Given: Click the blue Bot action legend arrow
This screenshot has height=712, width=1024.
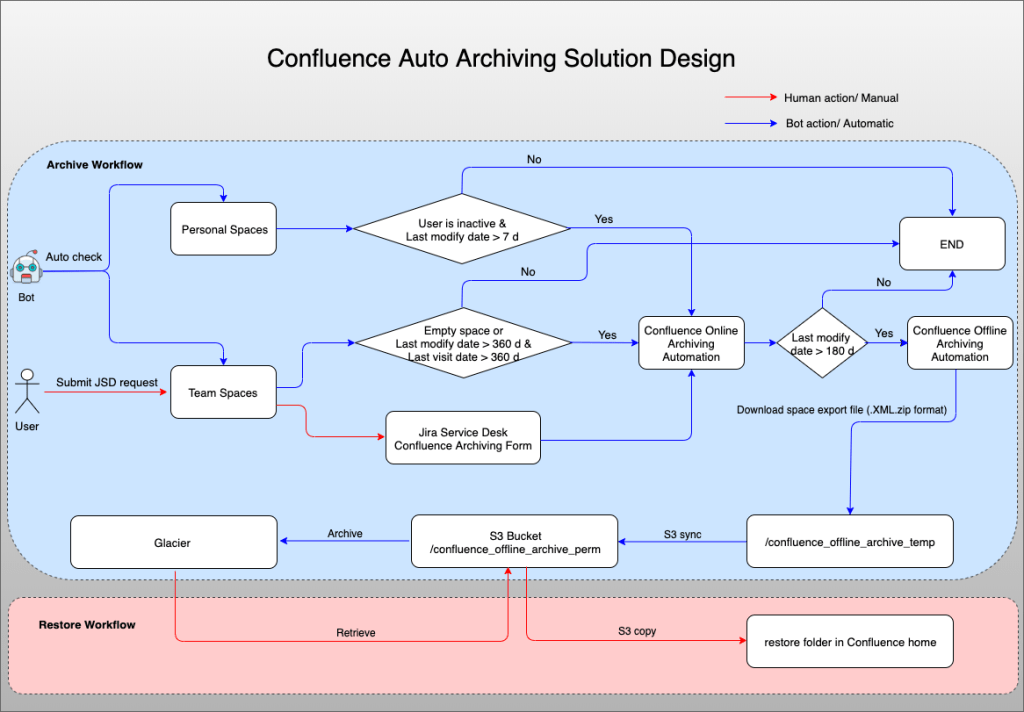Looking at the screenshot, I should tap(752, 124).
